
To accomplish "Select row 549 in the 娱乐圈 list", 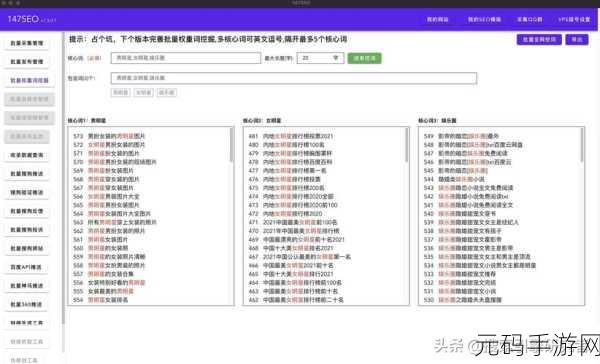I will coord(461,136).
